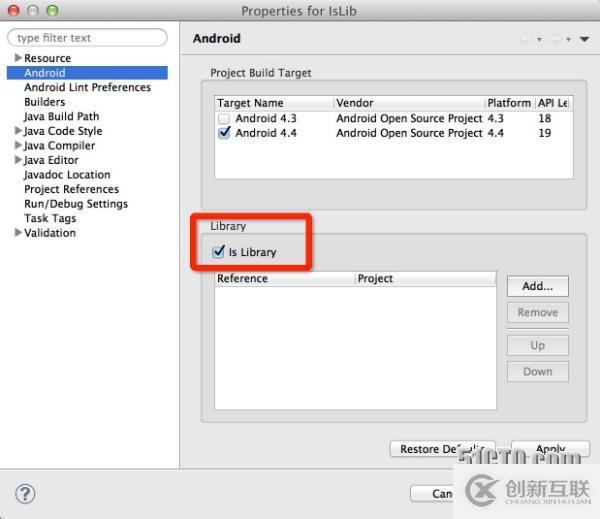Click the Platform column header
Image resolution: width=600 pixels, height=519 pixels.
510,103
